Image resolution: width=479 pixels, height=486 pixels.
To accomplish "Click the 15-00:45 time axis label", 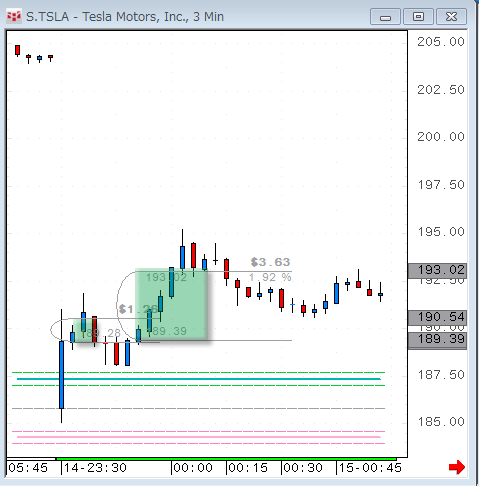I will (x=370, y=468).
